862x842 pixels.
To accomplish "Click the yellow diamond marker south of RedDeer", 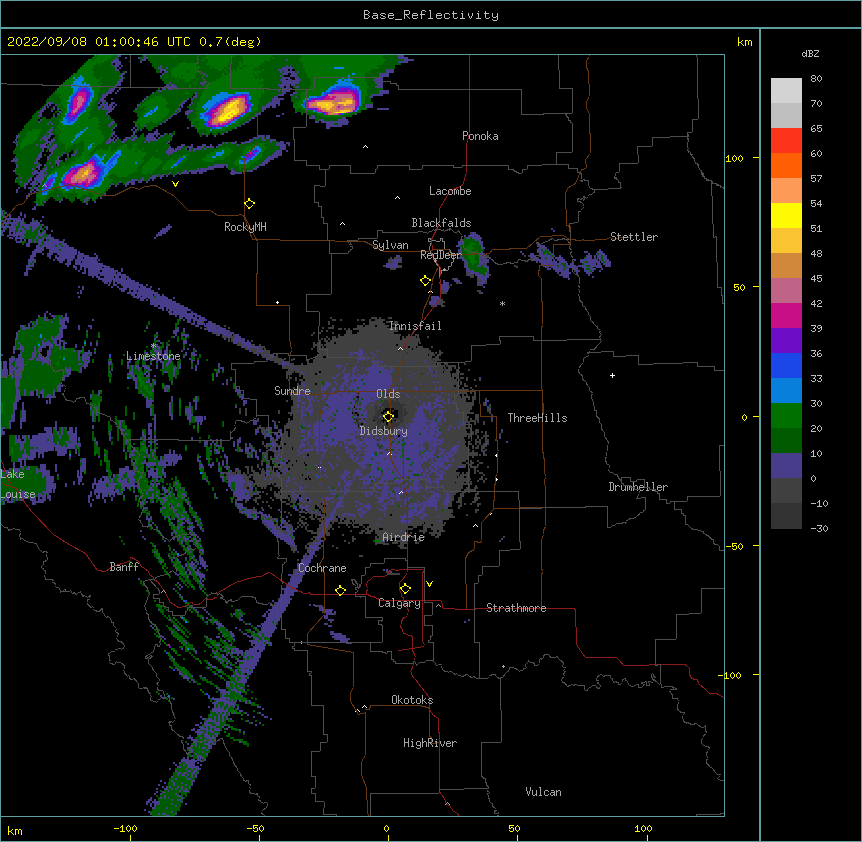I will click(426, 281).
